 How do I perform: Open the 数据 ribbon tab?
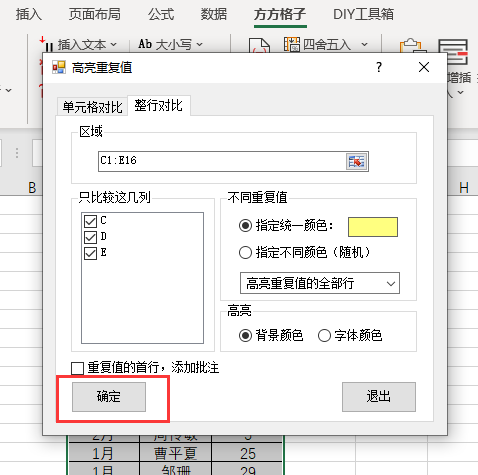click(214, 14)
